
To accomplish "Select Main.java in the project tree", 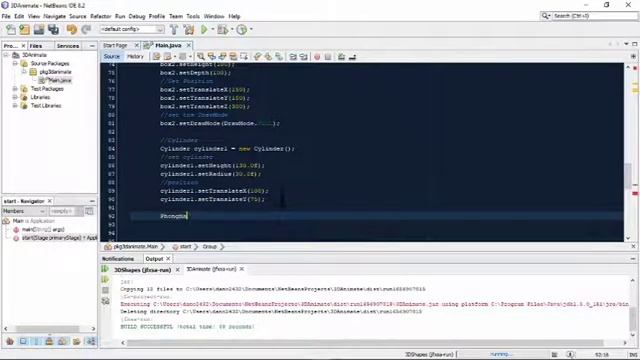I will tap(60, 80).
